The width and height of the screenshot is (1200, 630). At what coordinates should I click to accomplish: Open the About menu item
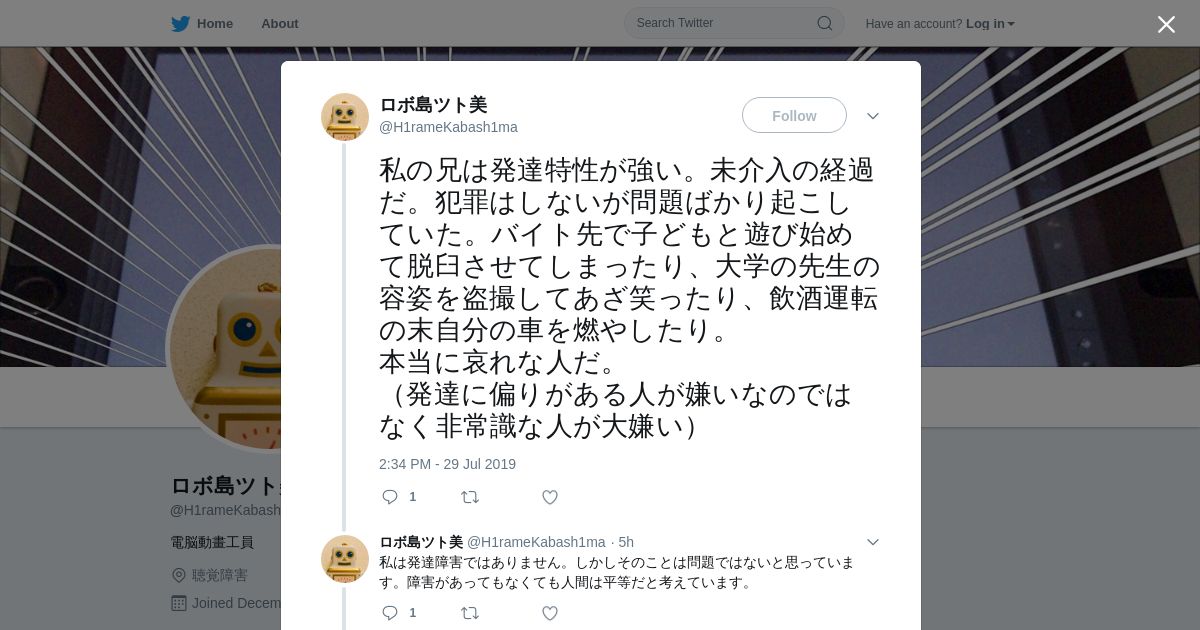tap(280, 24)
